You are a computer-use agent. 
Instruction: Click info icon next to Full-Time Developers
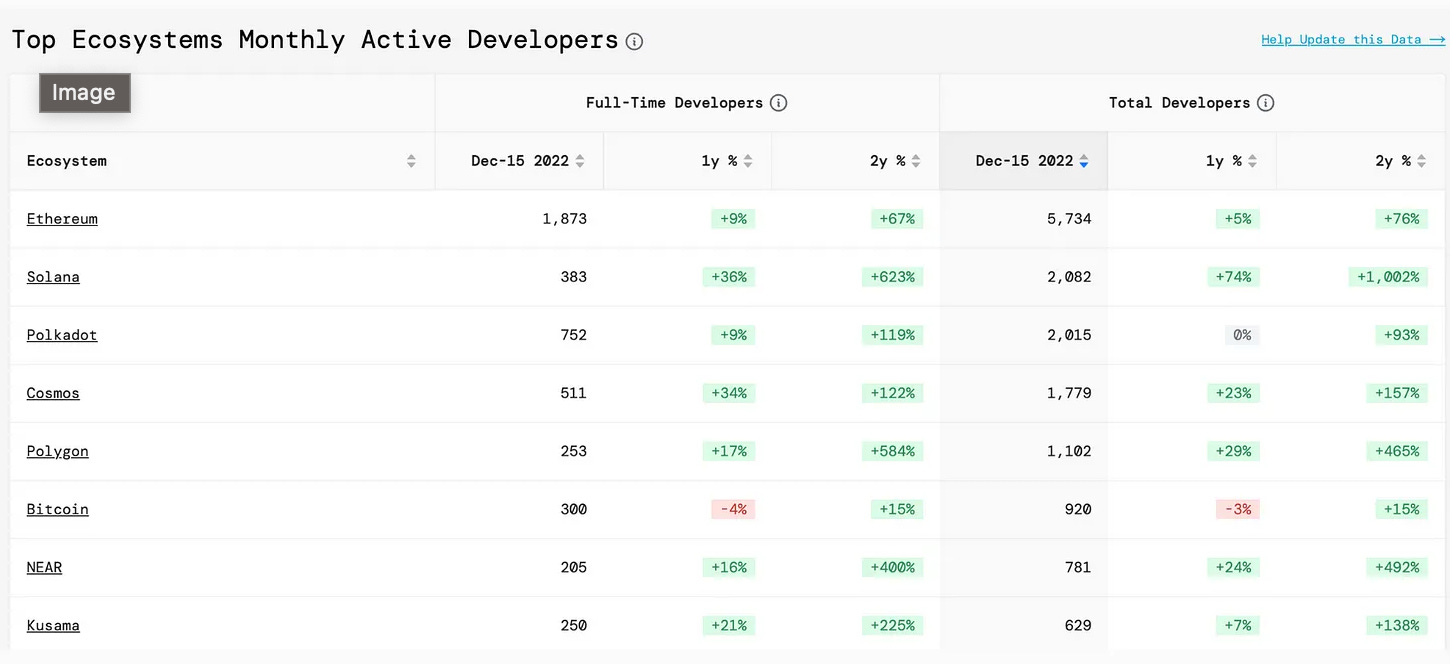[x=779, y=103]
